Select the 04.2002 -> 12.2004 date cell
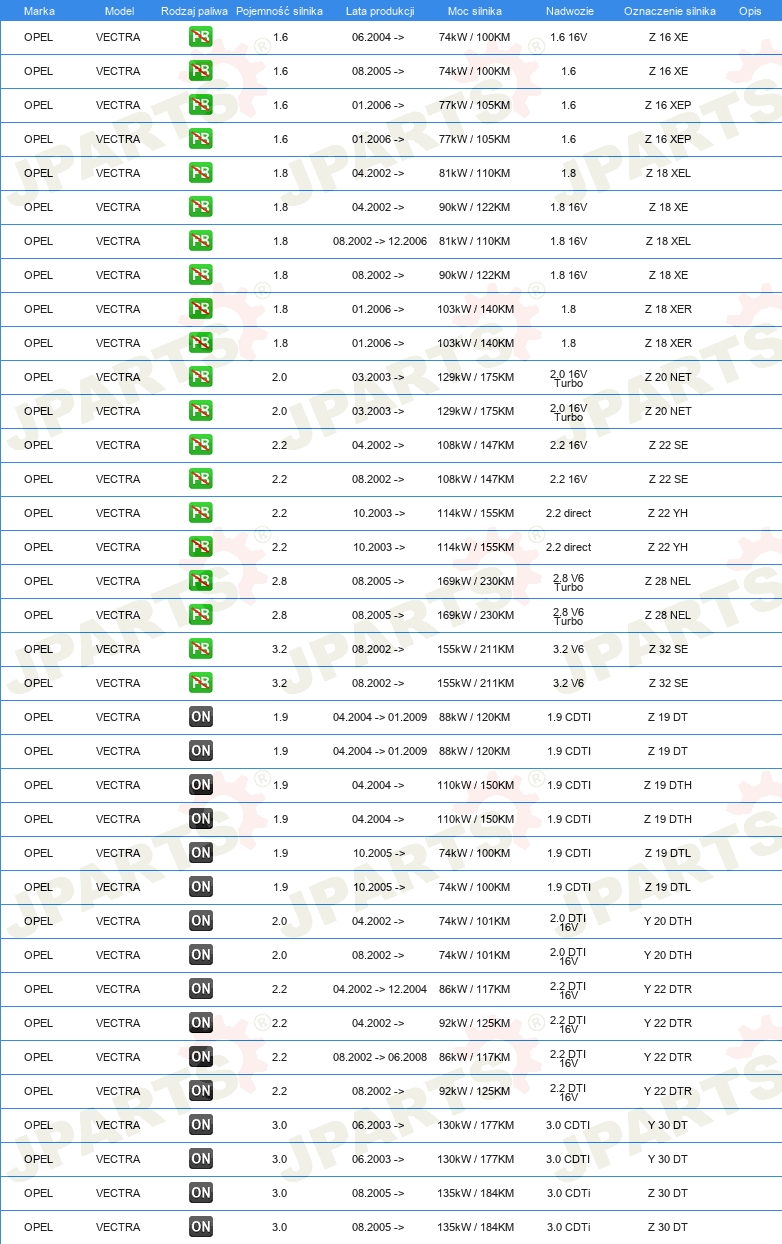Viewport: 782px width, 1244px height. pos(380,989)
